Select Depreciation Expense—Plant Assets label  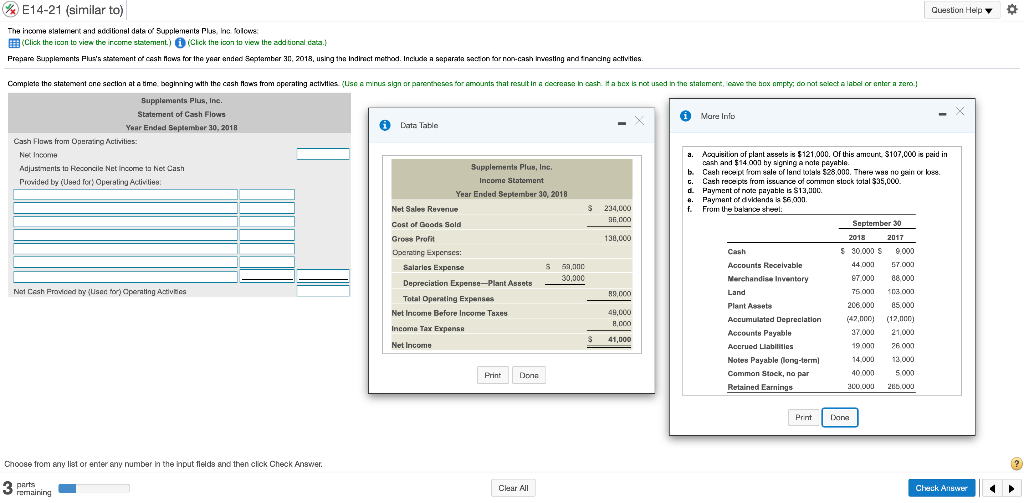(468, 284)
